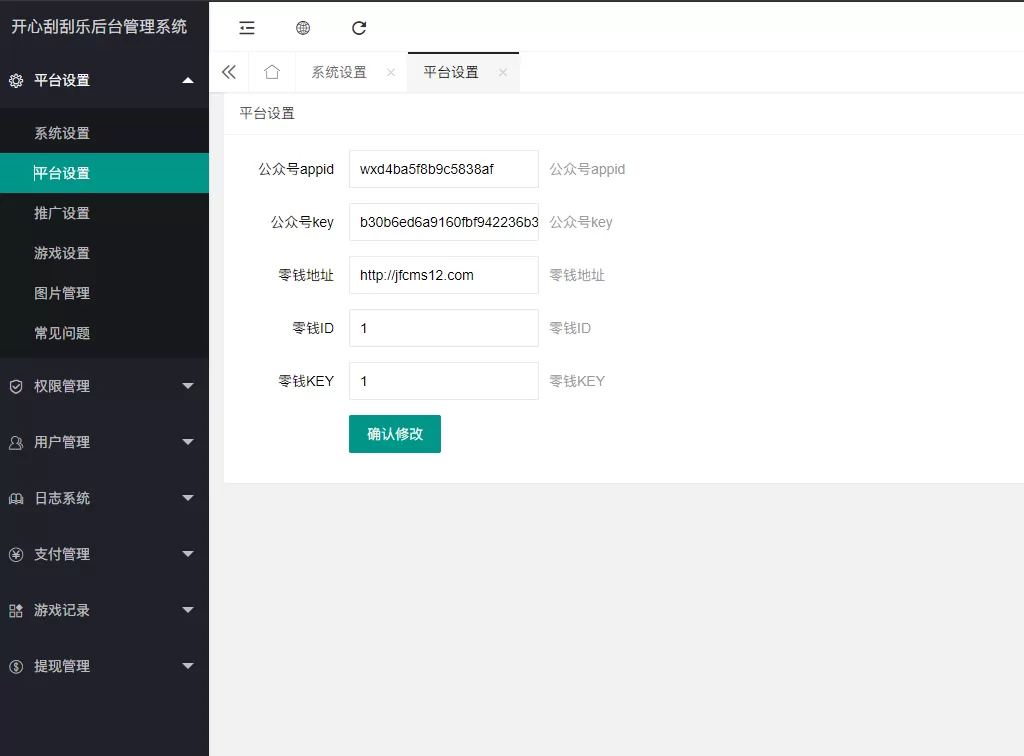Click the shield icon beside 权限管理
Viewport: 1024px width, 756px height.
click(x=17, y=385)
